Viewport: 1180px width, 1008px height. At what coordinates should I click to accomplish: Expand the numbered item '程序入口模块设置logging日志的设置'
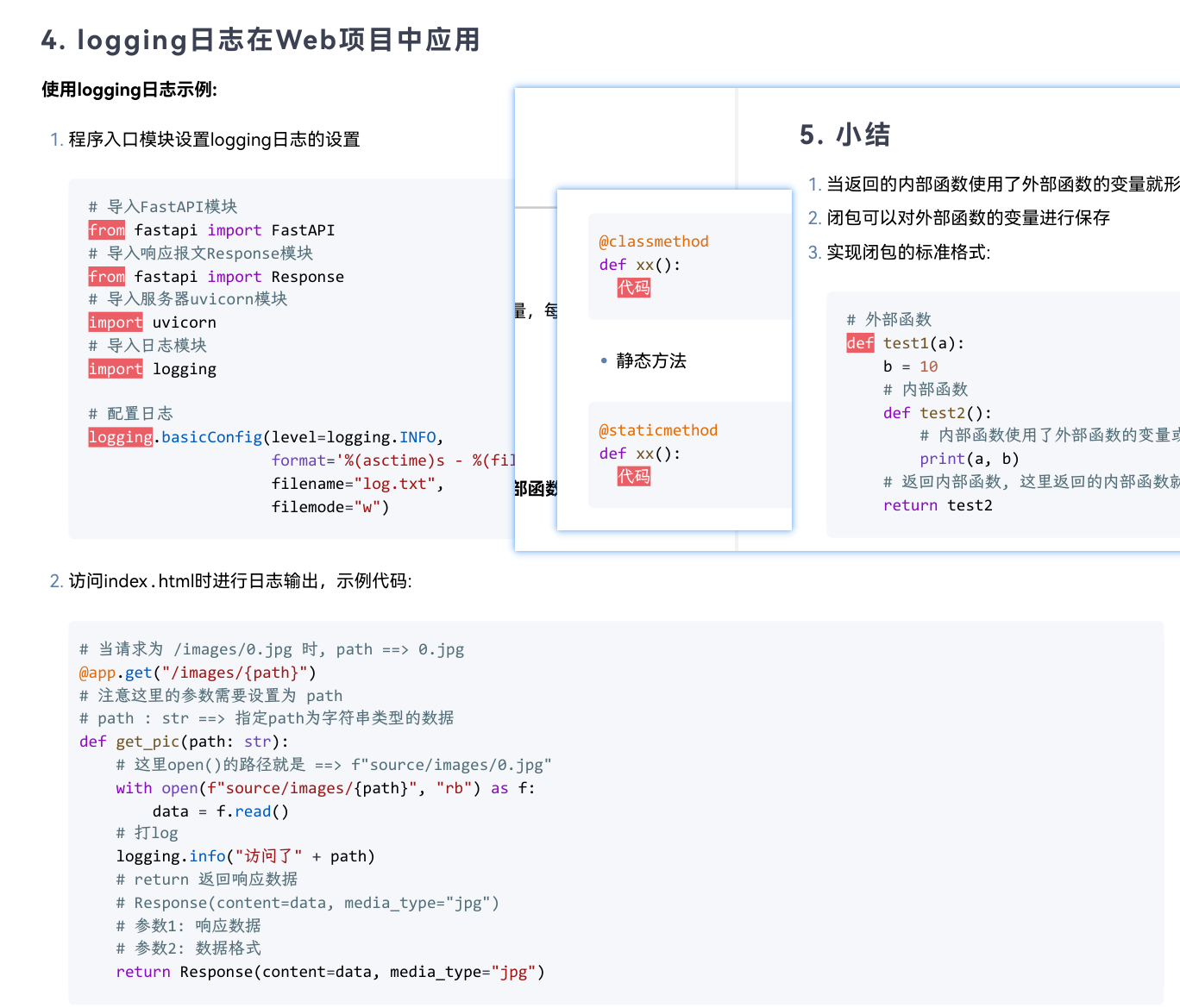(214, 139)
